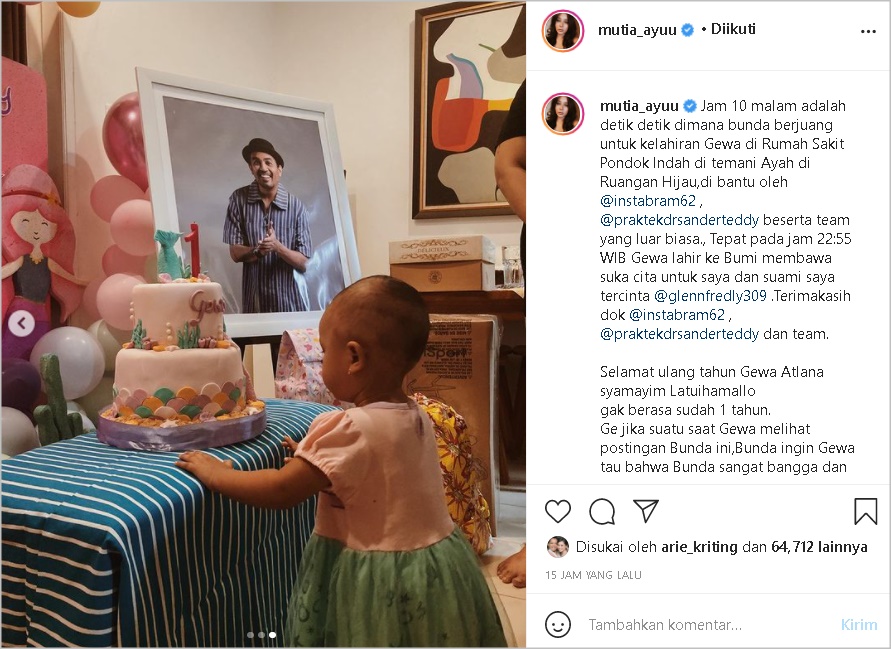The height and width of the screenshot is (649, 891).
Task: Save the post using the bookmark icon
Action: [x=864, y=511]
